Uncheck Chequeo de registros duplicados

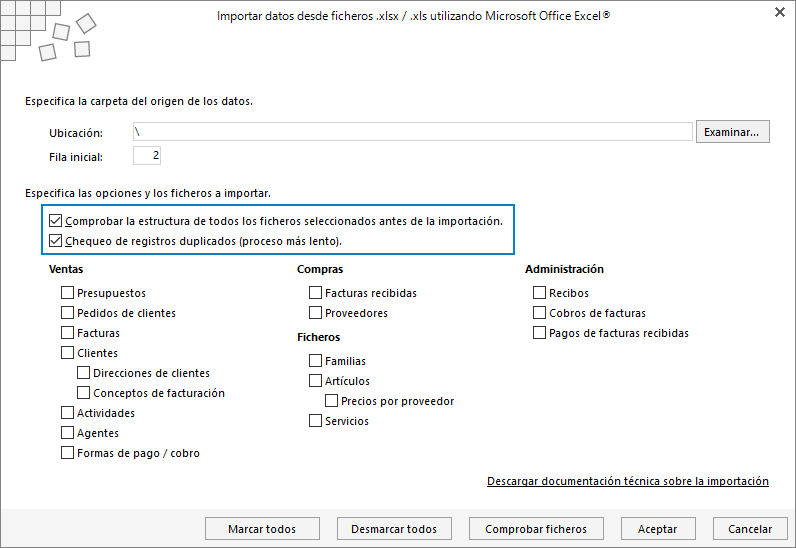tap(55, 241)
